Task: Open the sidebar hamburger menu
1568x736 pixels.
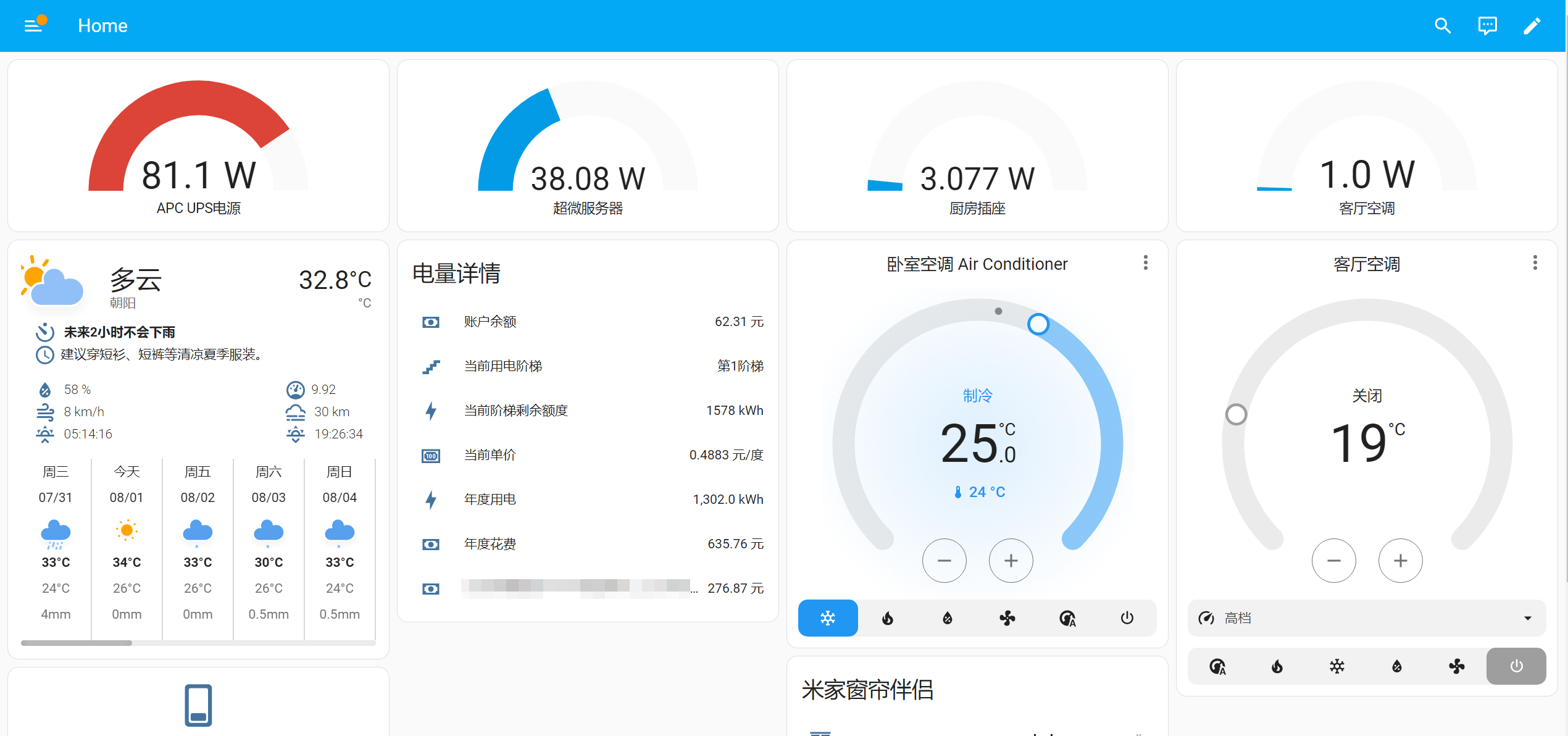Action: (x=33, y=25)
